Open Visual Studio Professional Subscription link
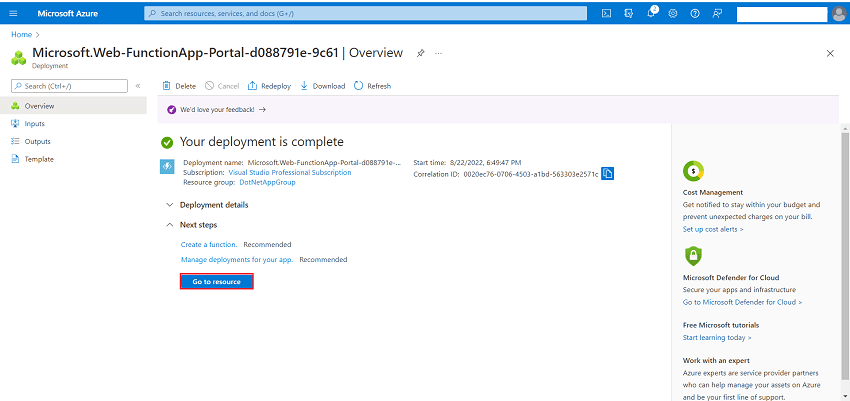Image resolution: width=850 pixels, height=401 pixels. (x=290, y=172)
